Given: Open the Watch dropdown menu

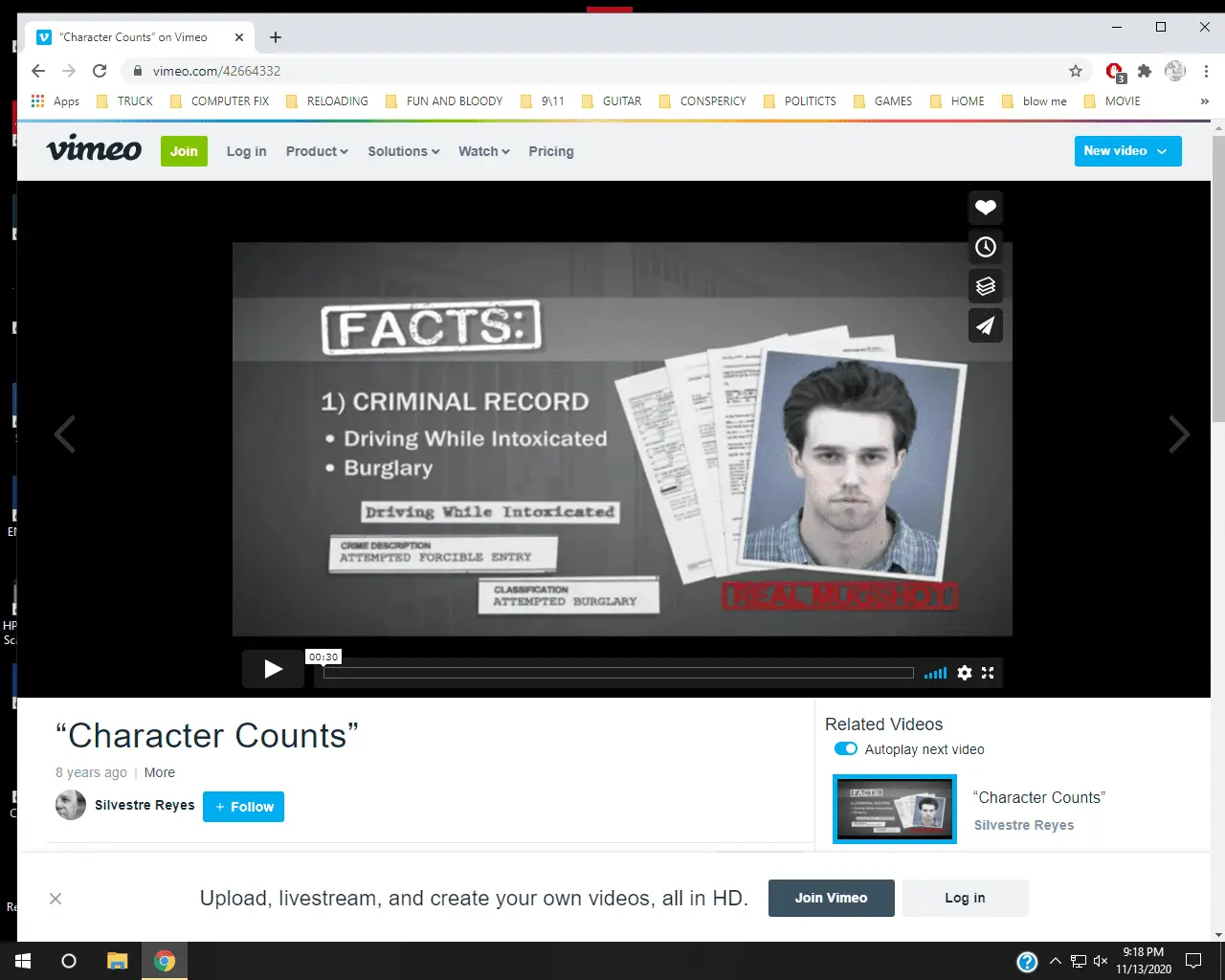Looking at the screenshot, I should [x=483, y=151].
